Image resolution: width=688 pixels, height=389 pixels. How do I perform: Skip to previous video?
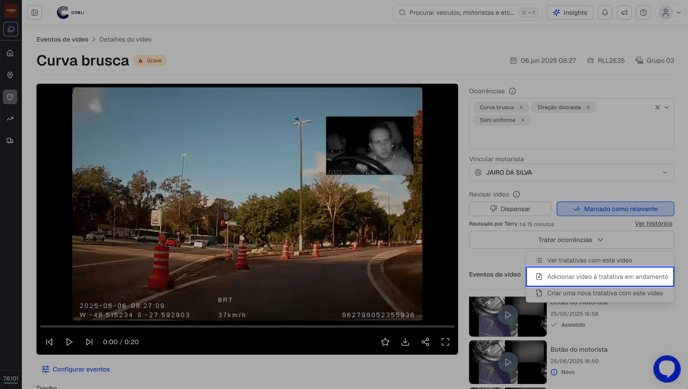(x=49, y=342)
